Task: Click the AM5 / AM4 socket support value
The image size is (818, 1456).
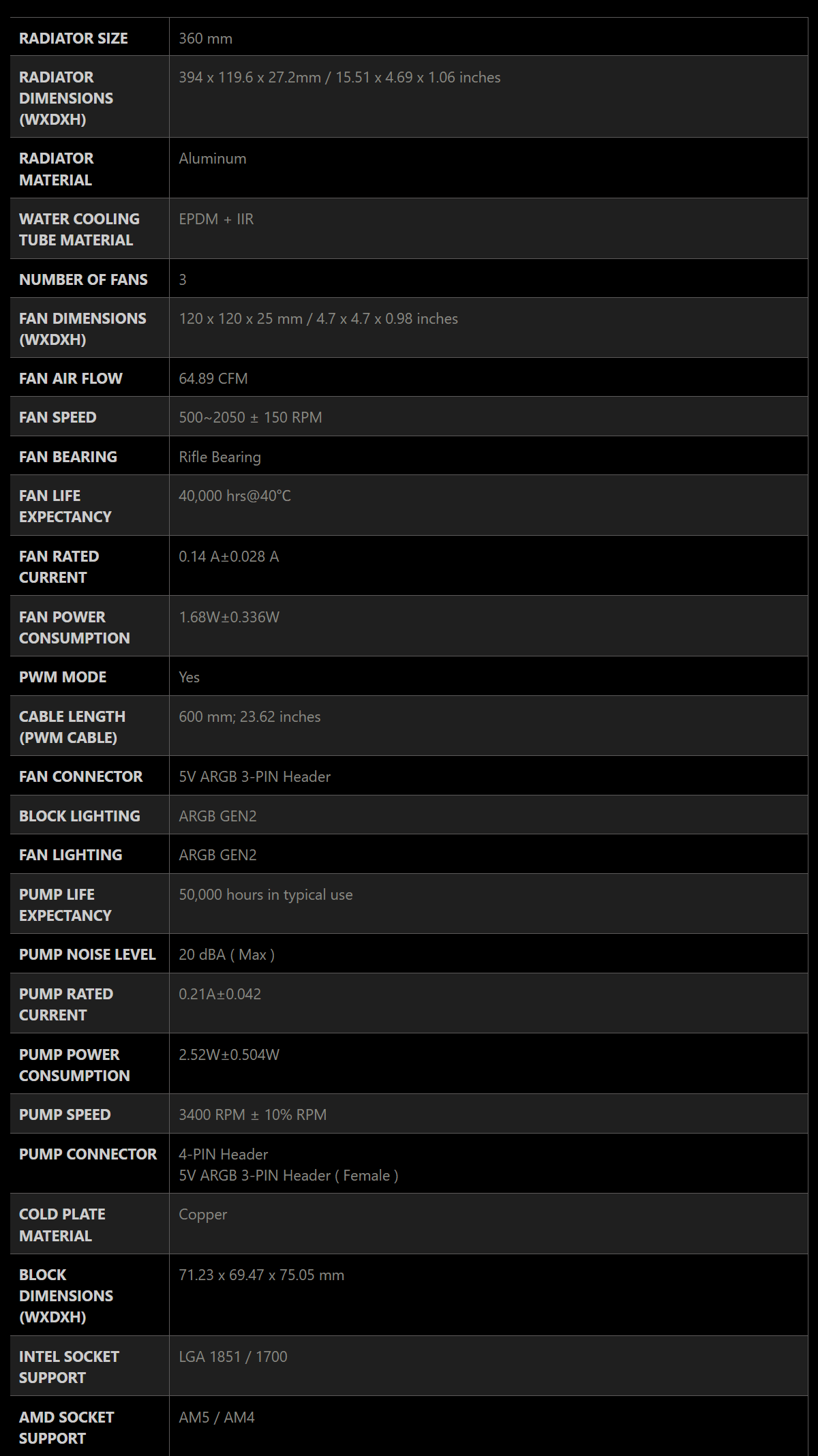Action: 216,1417
